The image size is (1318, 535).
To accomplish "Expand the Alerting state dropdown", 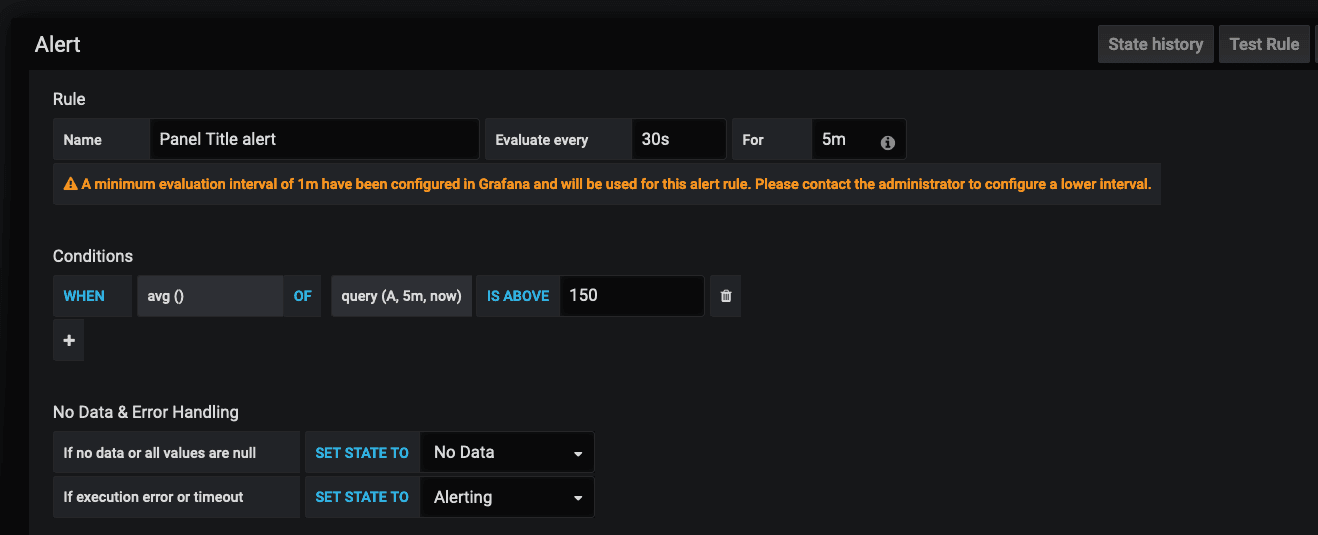I will click(507, 497).
